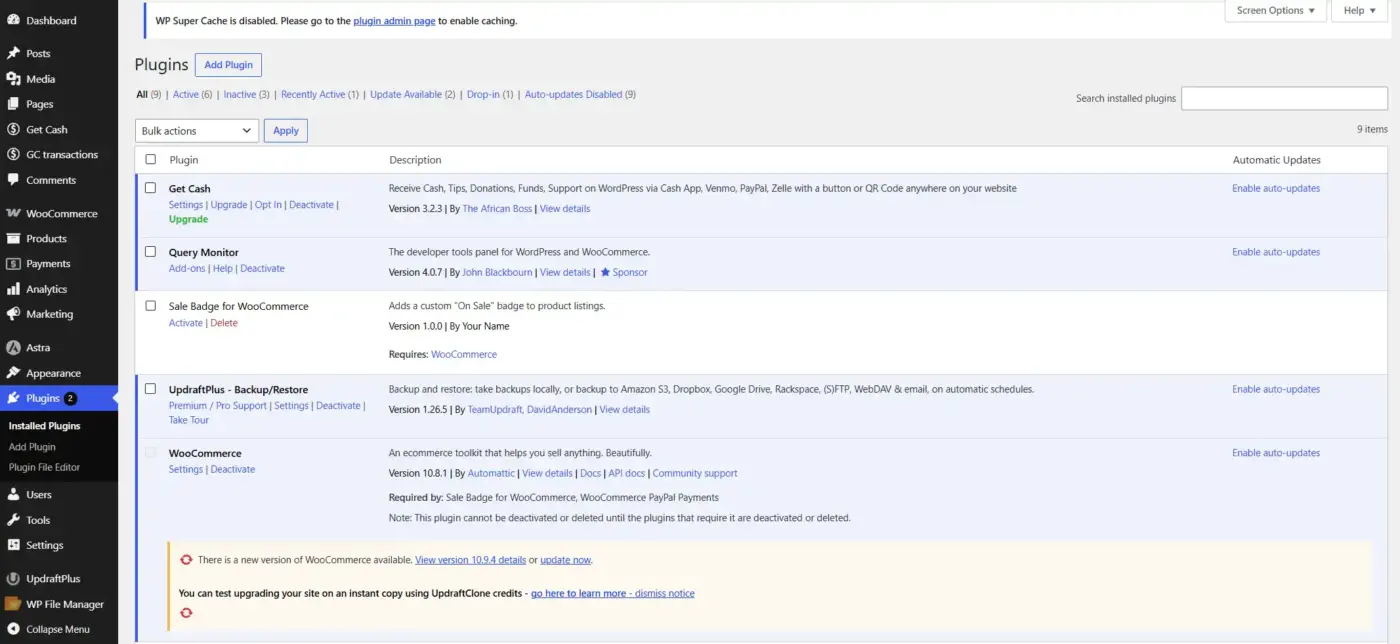The image size is (1400, 644).
Task: Filter plugins by Drop-in
Action: click(x=483, y=94)
